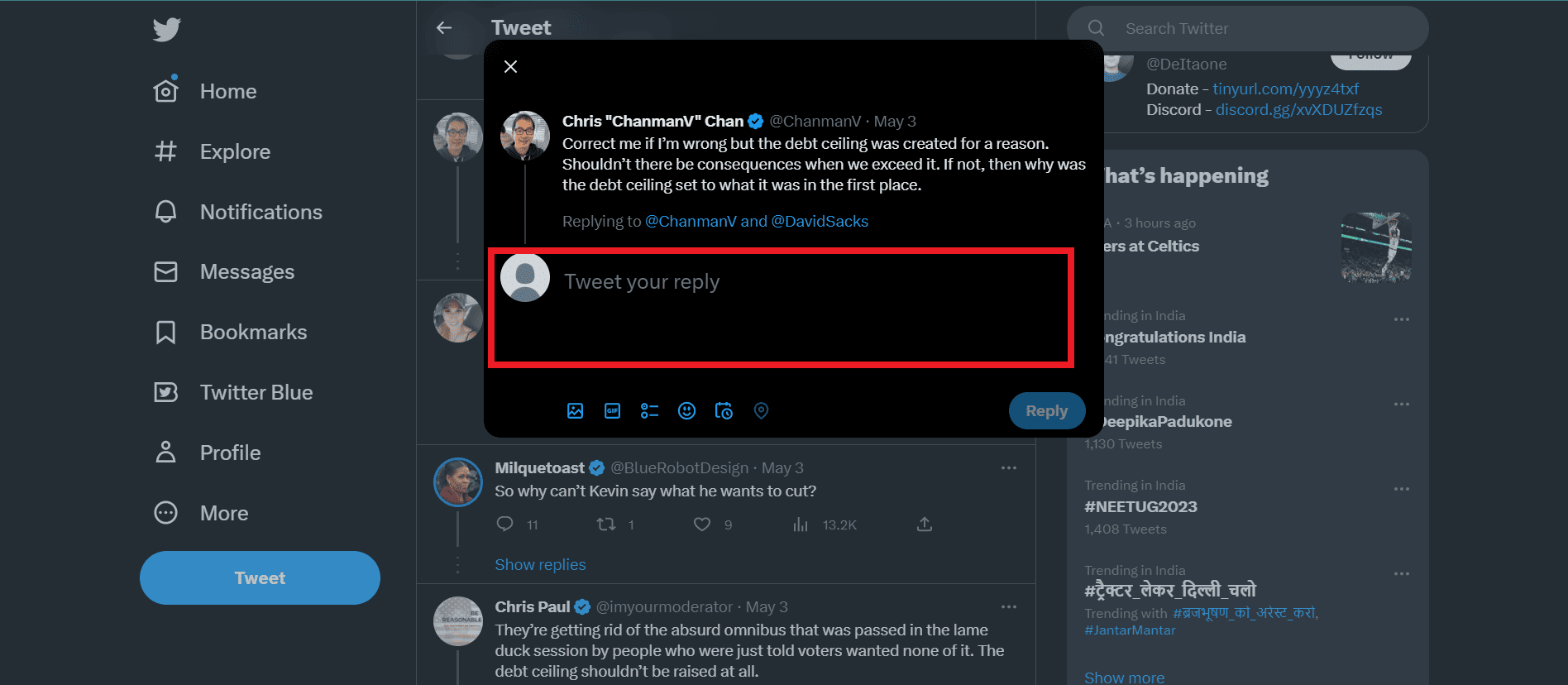This screenshot has height=685, width=1568.
Task: Show replies under Milquetoast's tweet
Action: click(x=540, y=564)
